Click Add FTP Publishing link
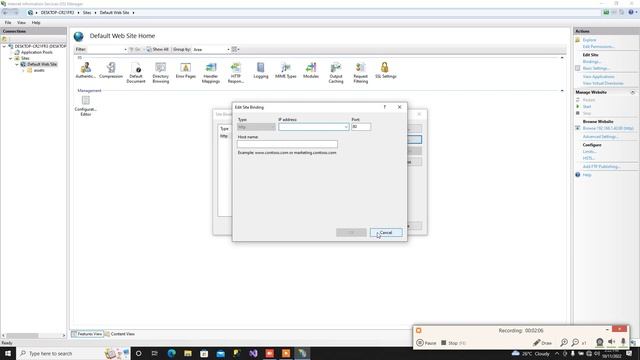The height and width of the screenshot is (360, 640). point(602,167)
